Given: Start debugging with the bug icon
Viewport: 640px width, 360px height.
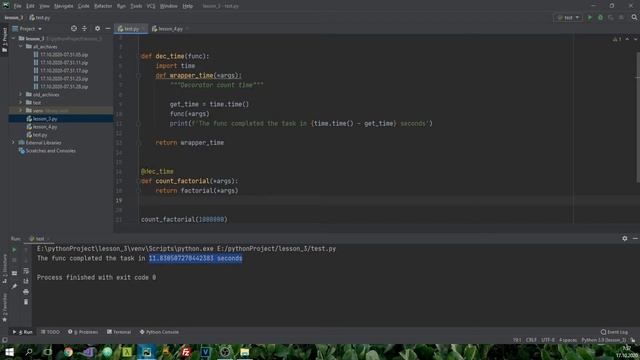Looking at the screenshot, I should click(x=600, y=18).
